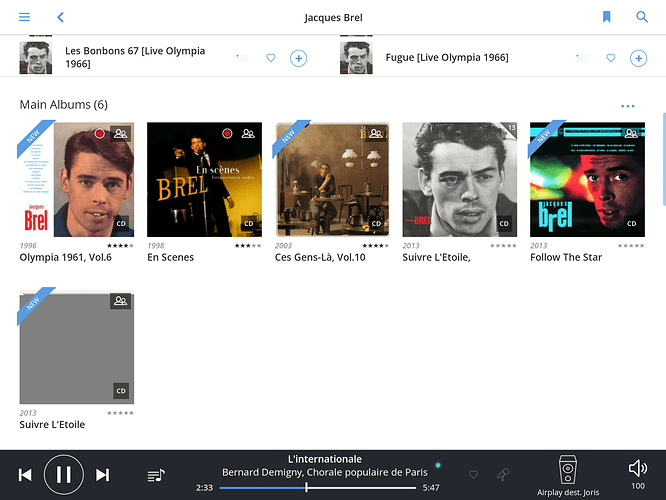The height and width of the screenshot is (500, 666).
Task: Click CD badge on Suivre L'Etoile, Brel portrait
Action: [504, 223]
